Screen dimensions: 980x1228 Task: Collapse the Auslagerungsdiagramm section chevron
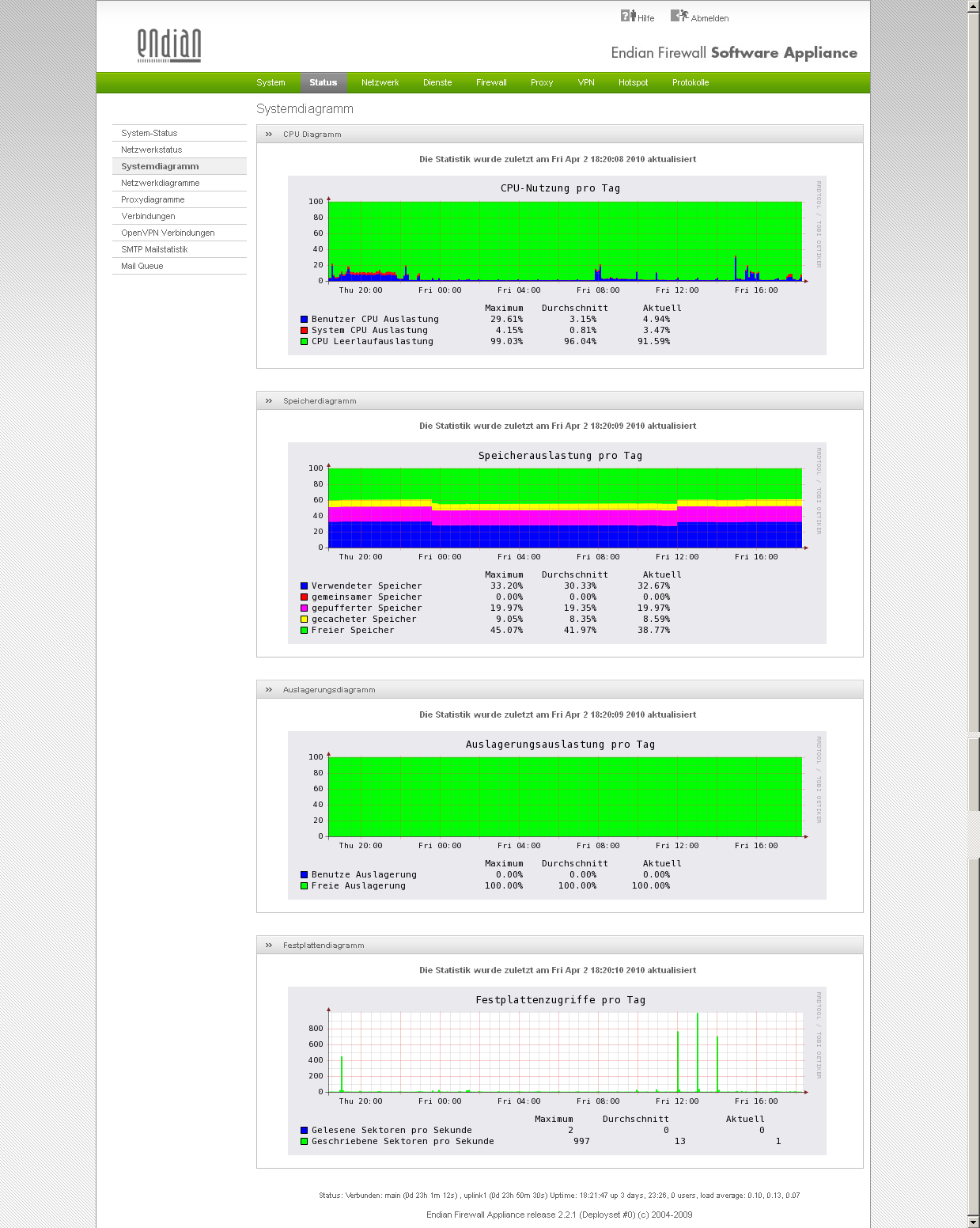[x=269, y=690]
